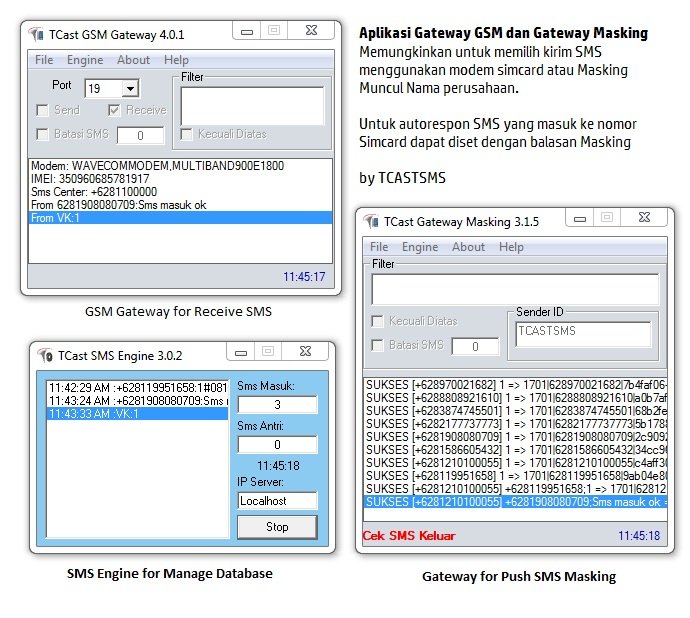Select SUKSES row for +628970021682
The height and width of the screenshot is (618, 690).
point(515,385)
